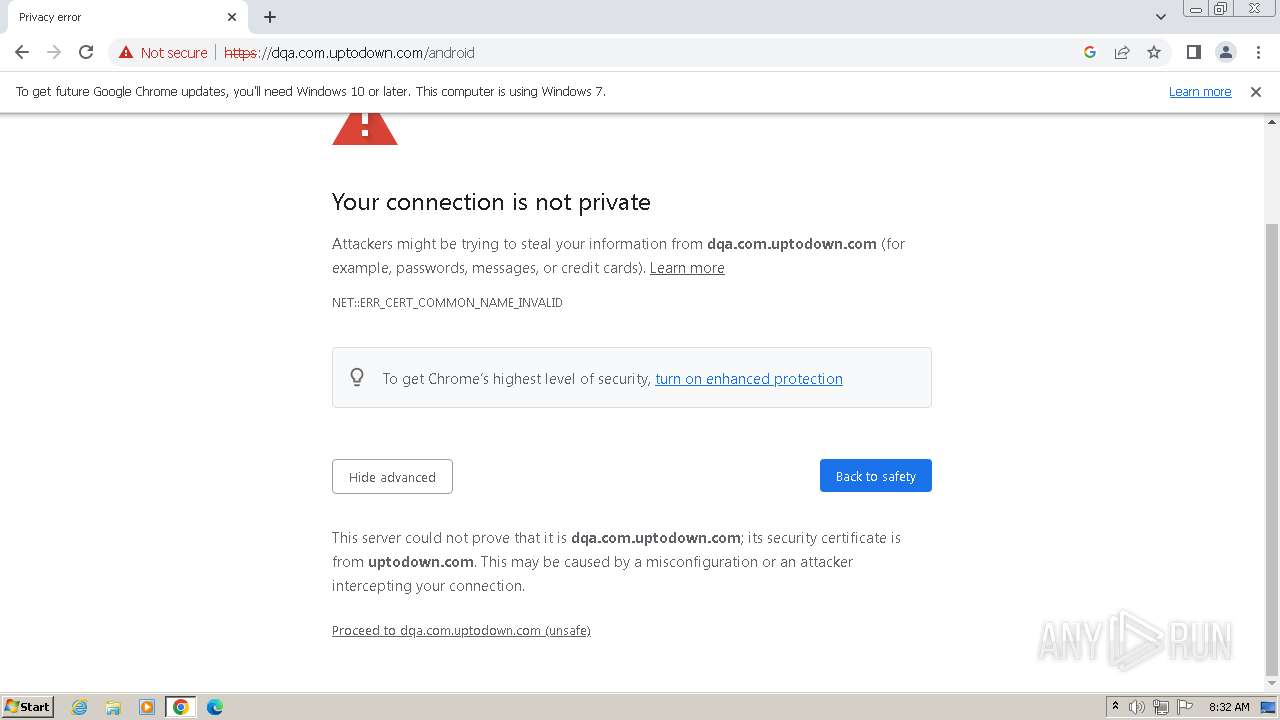Open Action Center flag tray icon
The height and width of the screenshot is (720, 1280).
[x=1185, y=707]
